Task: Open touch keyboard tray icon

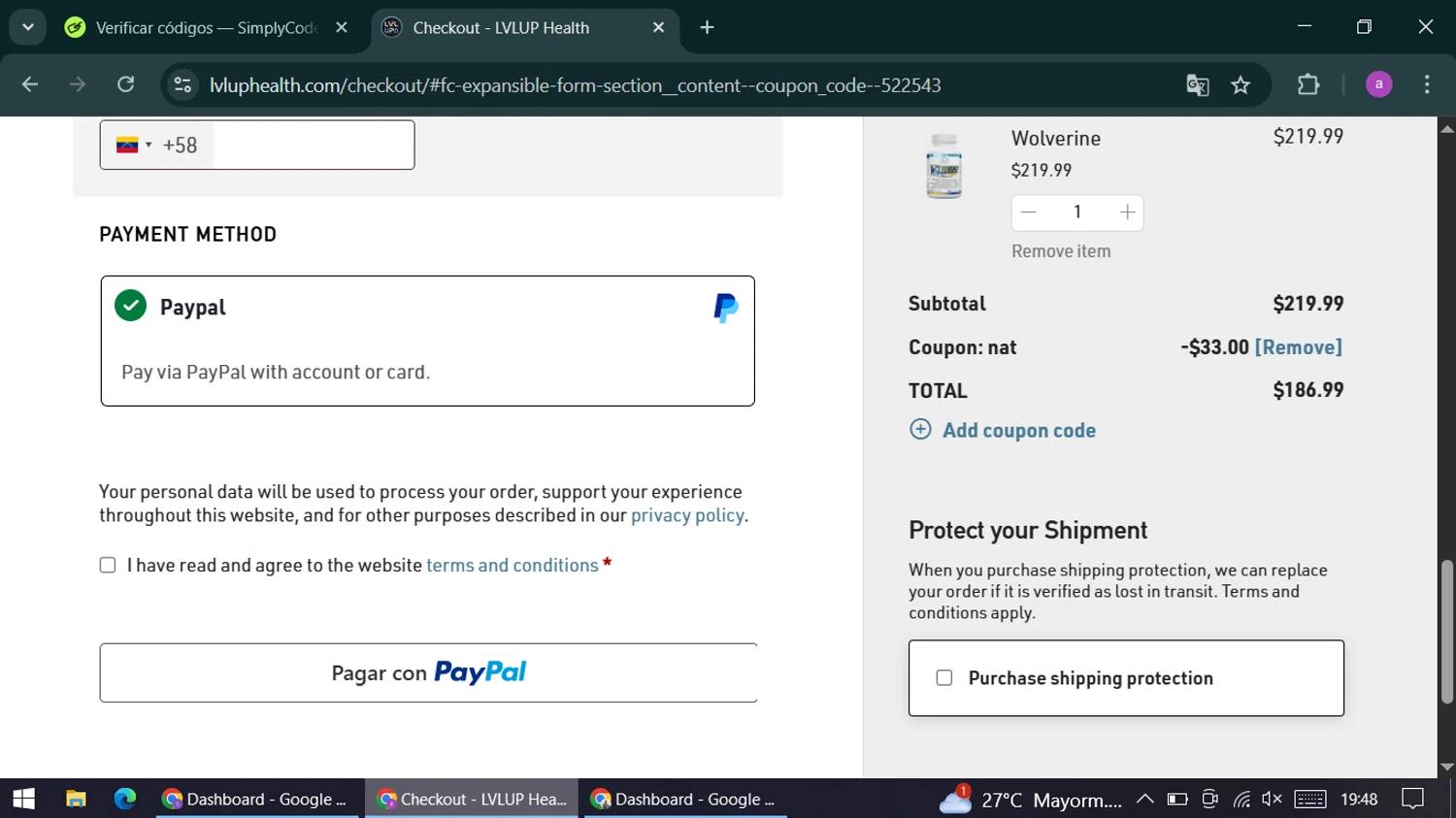Action: coord(1309,799)
